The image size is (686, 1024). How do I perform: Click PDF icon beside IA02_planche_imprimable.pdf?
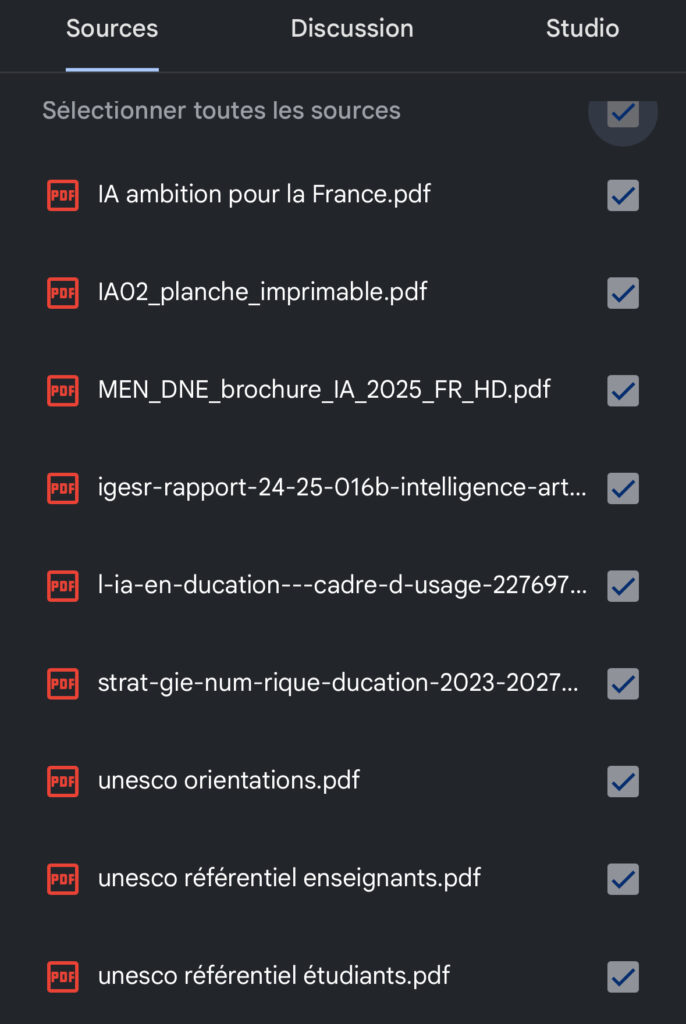[x=63, y=293]
